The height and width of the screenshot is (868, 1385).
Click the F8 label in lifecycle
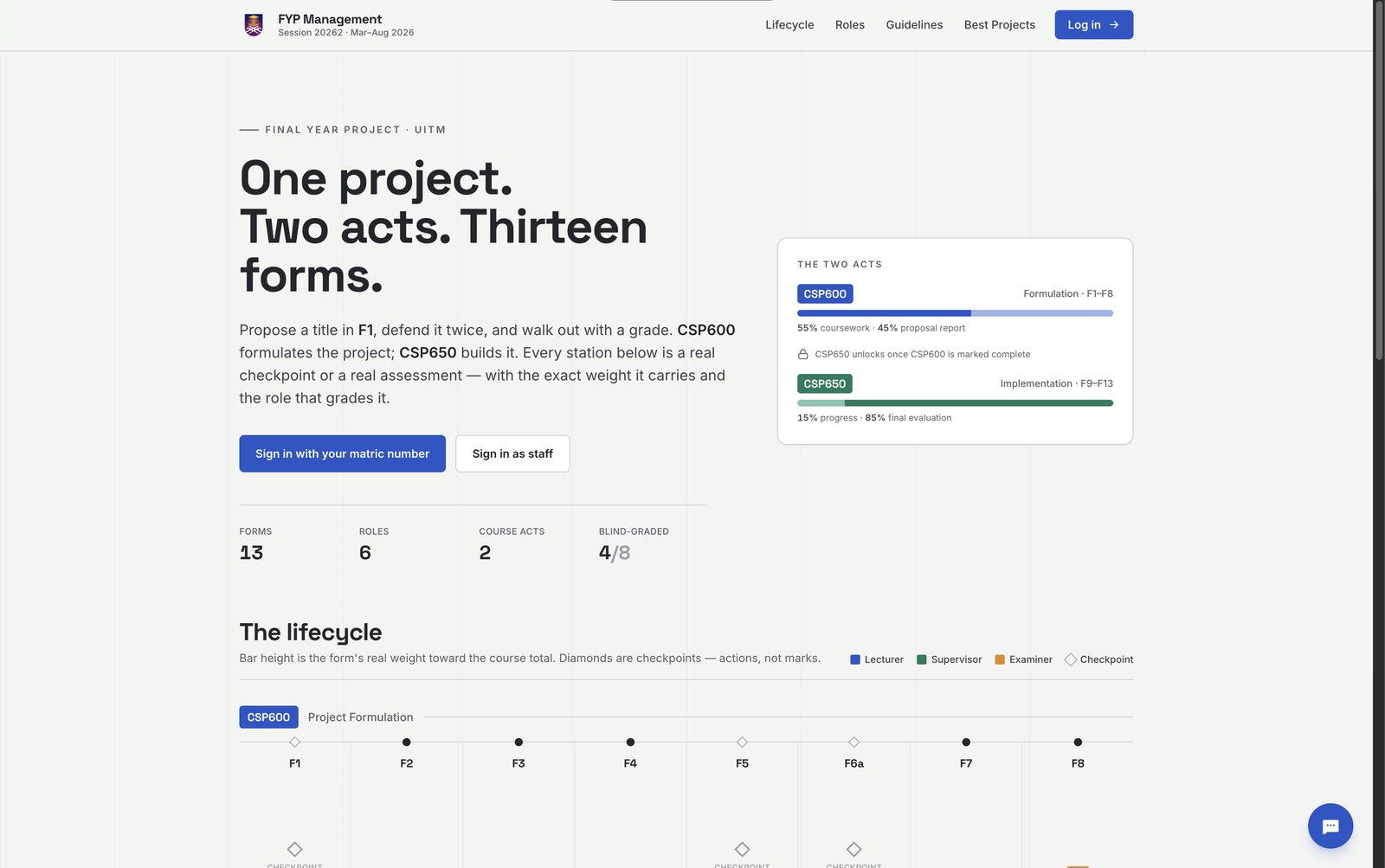(1078, 763)
